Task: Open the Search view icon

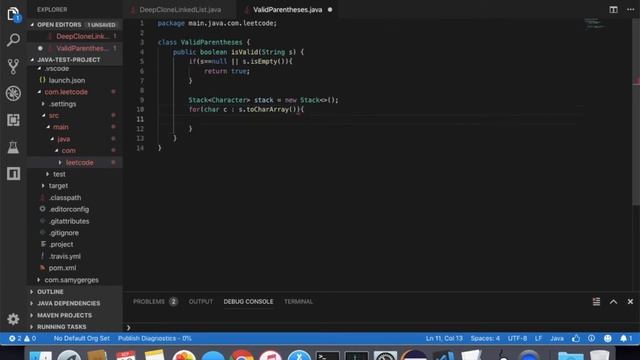Action: point(13,40)
